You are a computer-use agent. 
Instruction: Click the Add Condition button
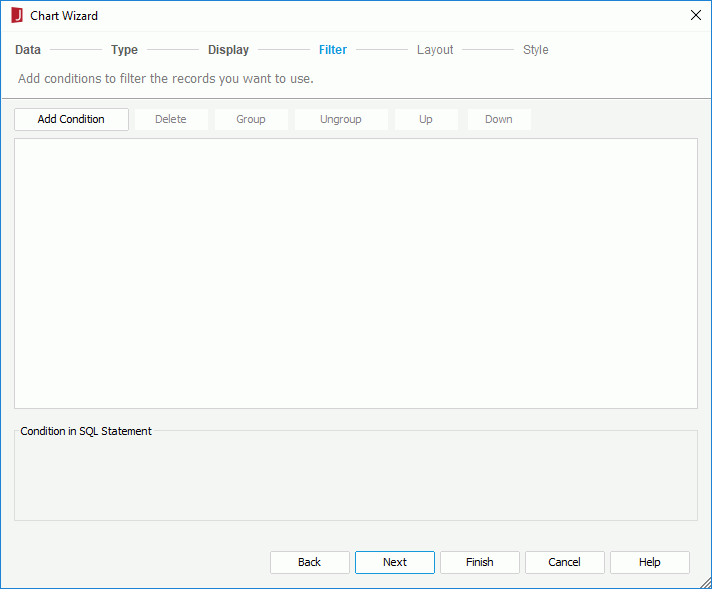pyautogui.click(x=71, y=119)
